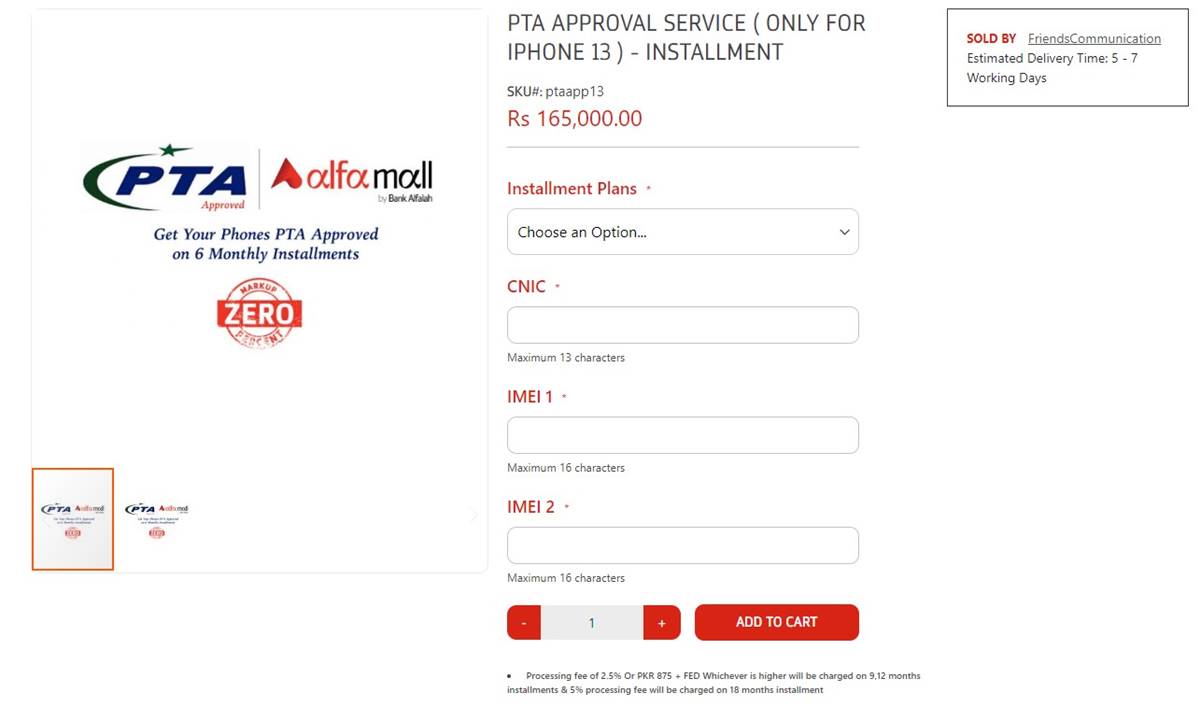The image size is (1200, 706).
Task: Click the quantity number field
Action: (592, 622)
